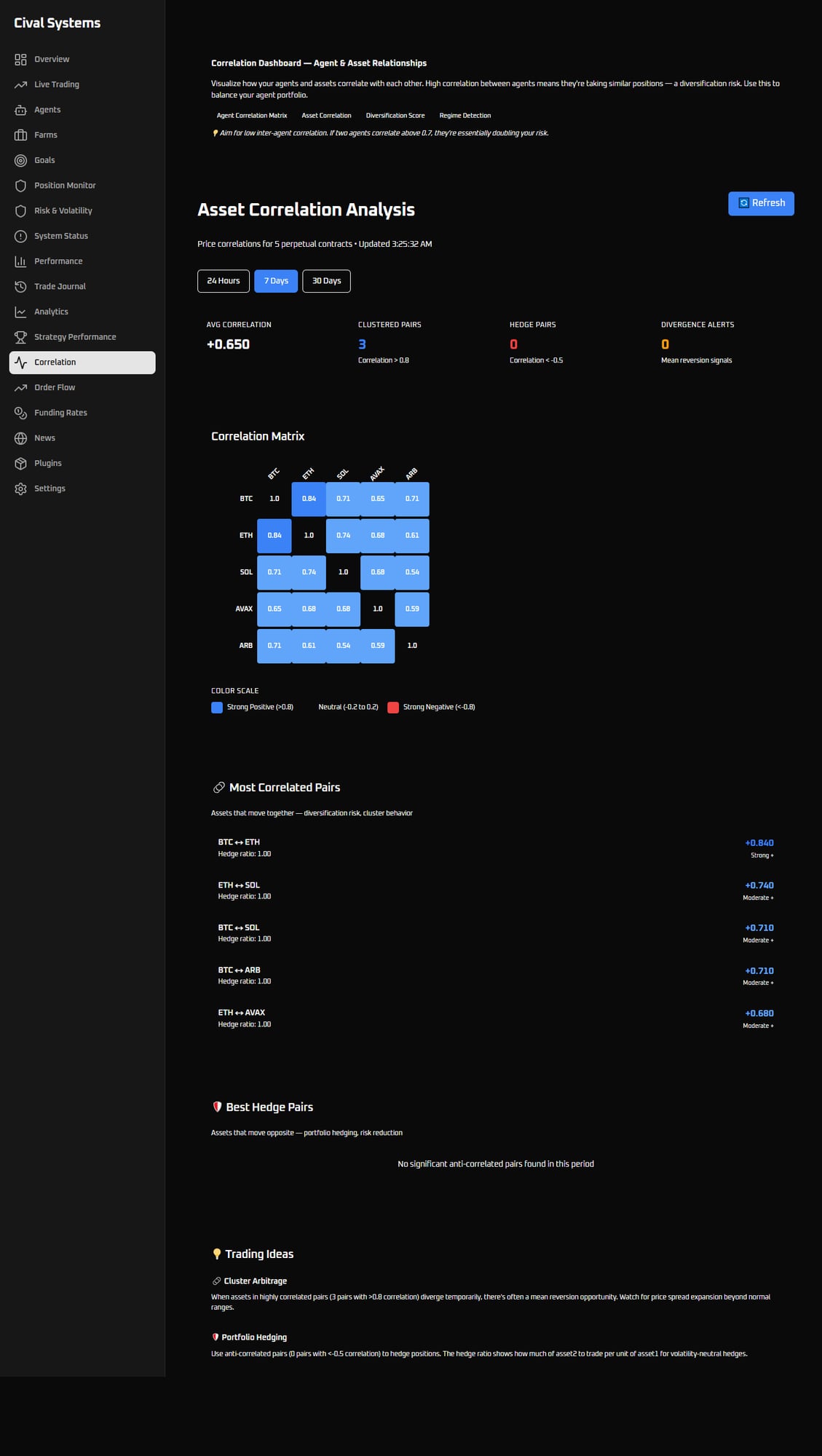The image size is (822, 1456).
Task: Click the BTC-ETH 0.84 matrix cell in BTC row
Action: coord(309,499)
